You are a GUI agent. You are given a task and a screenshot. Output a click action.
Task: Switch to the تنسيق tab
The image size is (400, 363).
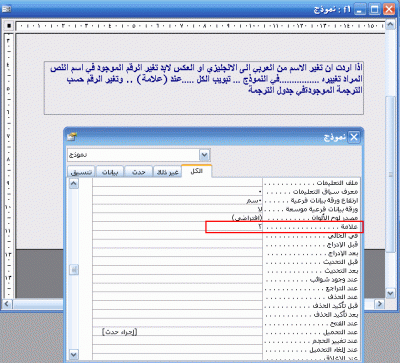click(81, 172)
